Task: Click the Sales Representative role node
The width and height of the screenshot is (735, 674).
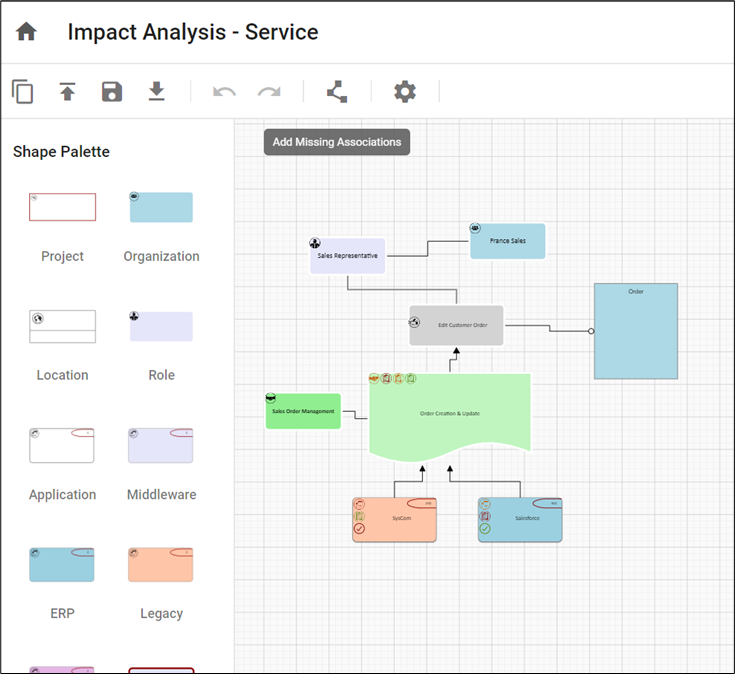Action: click(346, 255)
